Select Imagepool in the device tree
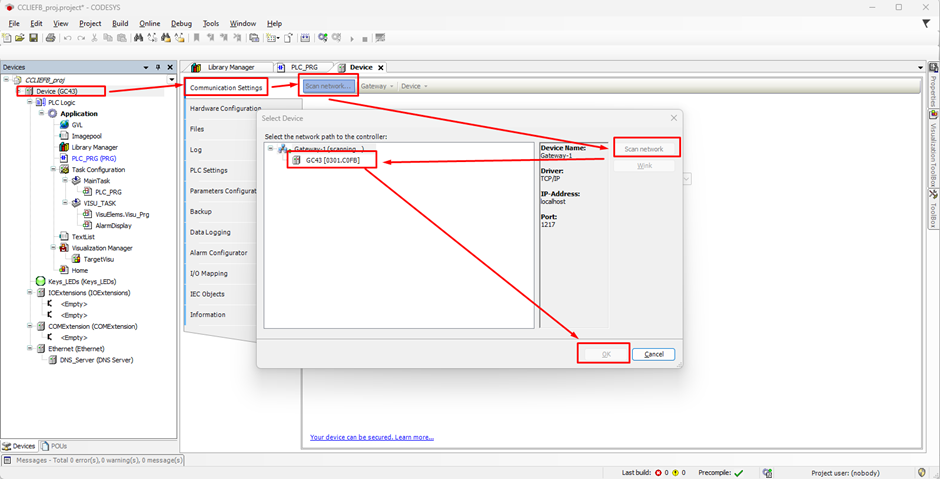Image resolution: width=940 pixels, height=479 pixels. click(x=81, y=136)
